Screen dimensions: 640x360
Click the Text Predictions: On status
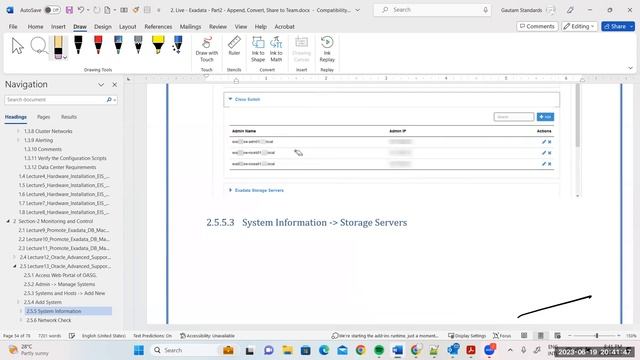point(152,336)
